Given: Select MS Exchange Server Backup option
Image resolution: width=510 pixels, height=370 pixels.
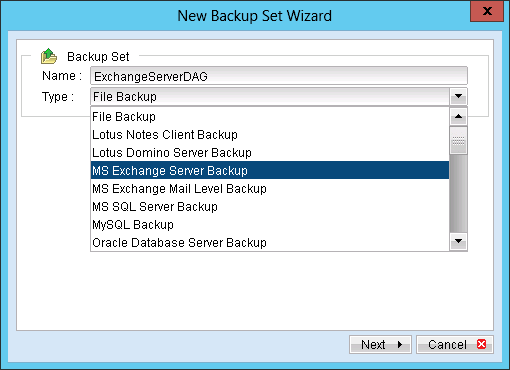Looking at the screenshot, I should click(x=270, y=171).
